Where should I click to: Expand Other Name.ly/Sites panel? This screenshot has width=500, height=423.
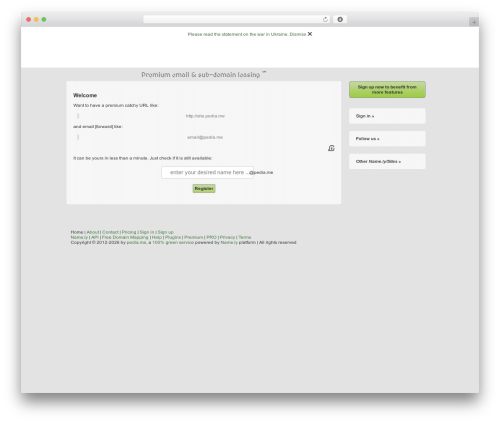[387, 161]
